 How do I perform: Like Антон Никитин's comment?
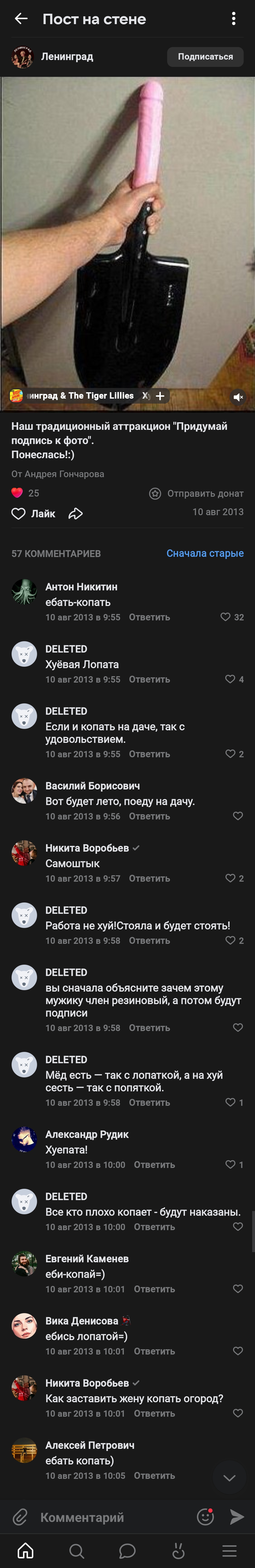coord(226,617)
